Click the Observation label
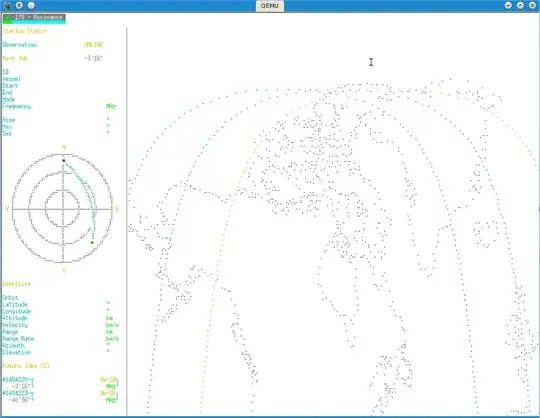Screen dimensions: 540x418 20,45
